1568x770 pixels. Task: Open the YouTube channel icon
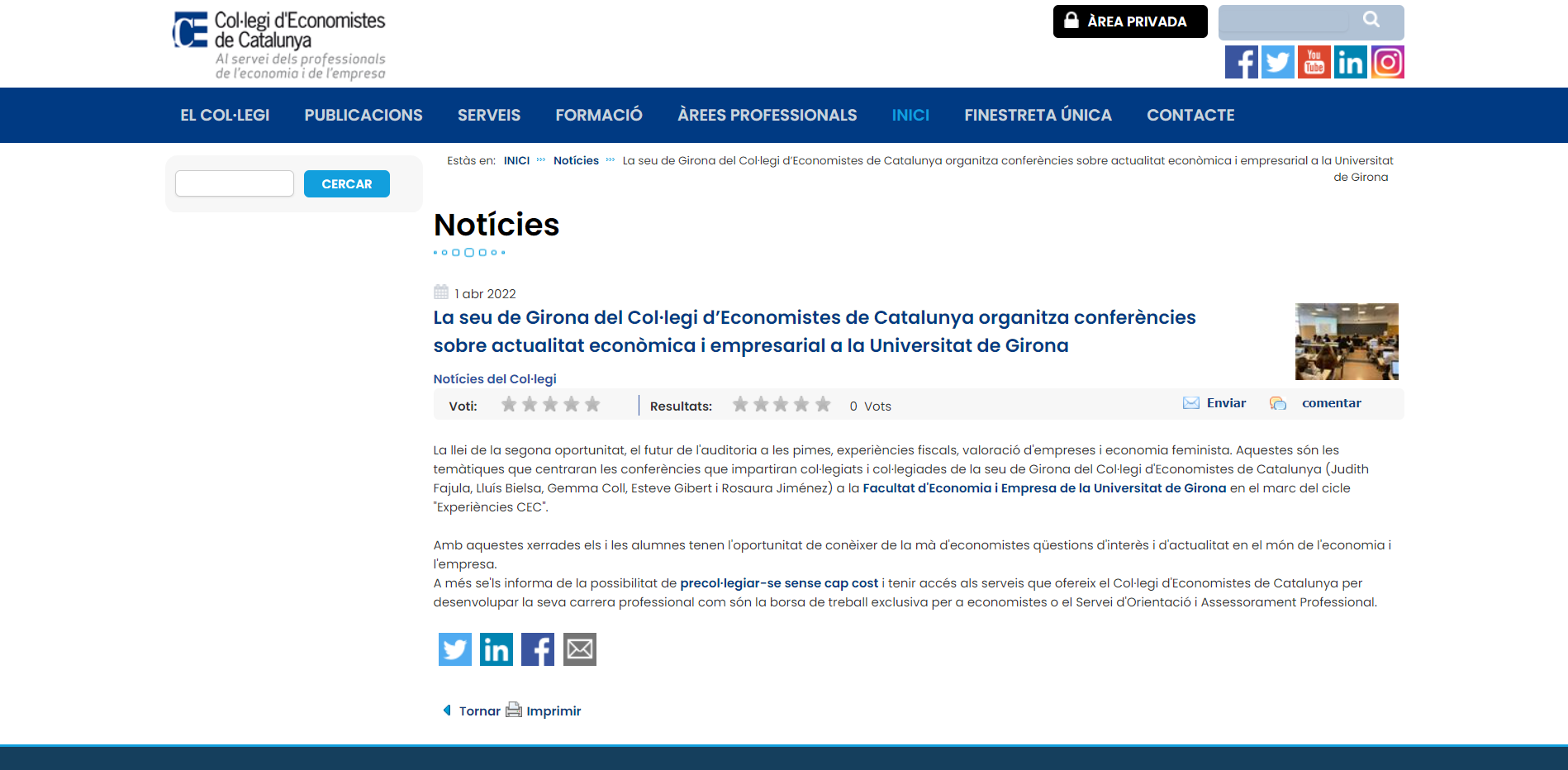point(1314,62)
